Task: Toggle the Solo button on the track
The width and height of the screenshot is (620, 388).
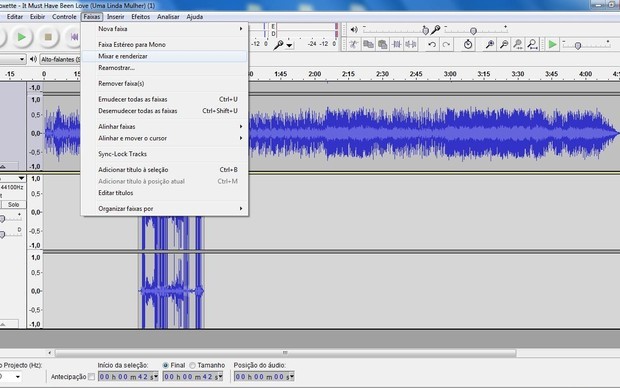Action: click(13, 204)
